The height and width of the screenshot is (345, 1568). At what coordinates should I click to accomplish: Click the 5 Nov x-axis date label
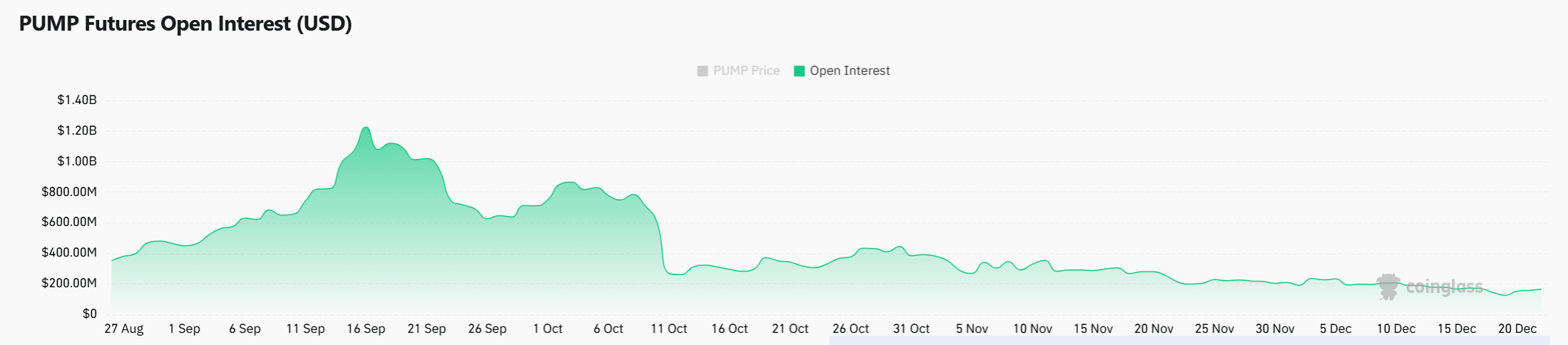(x=972, y=329)
